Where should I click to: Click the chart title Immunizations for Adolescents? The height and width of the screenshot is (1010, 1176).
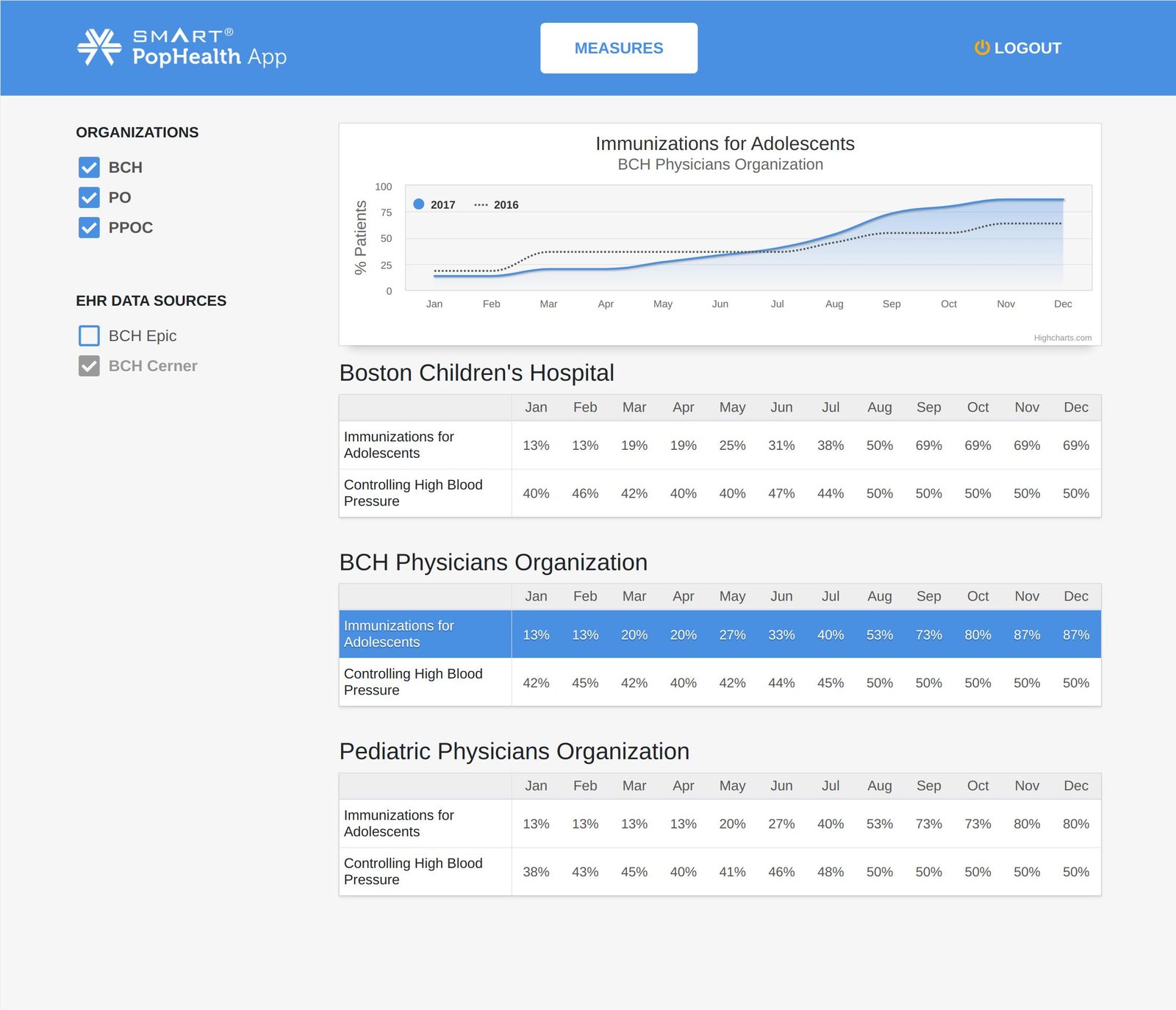pos(725,143)
